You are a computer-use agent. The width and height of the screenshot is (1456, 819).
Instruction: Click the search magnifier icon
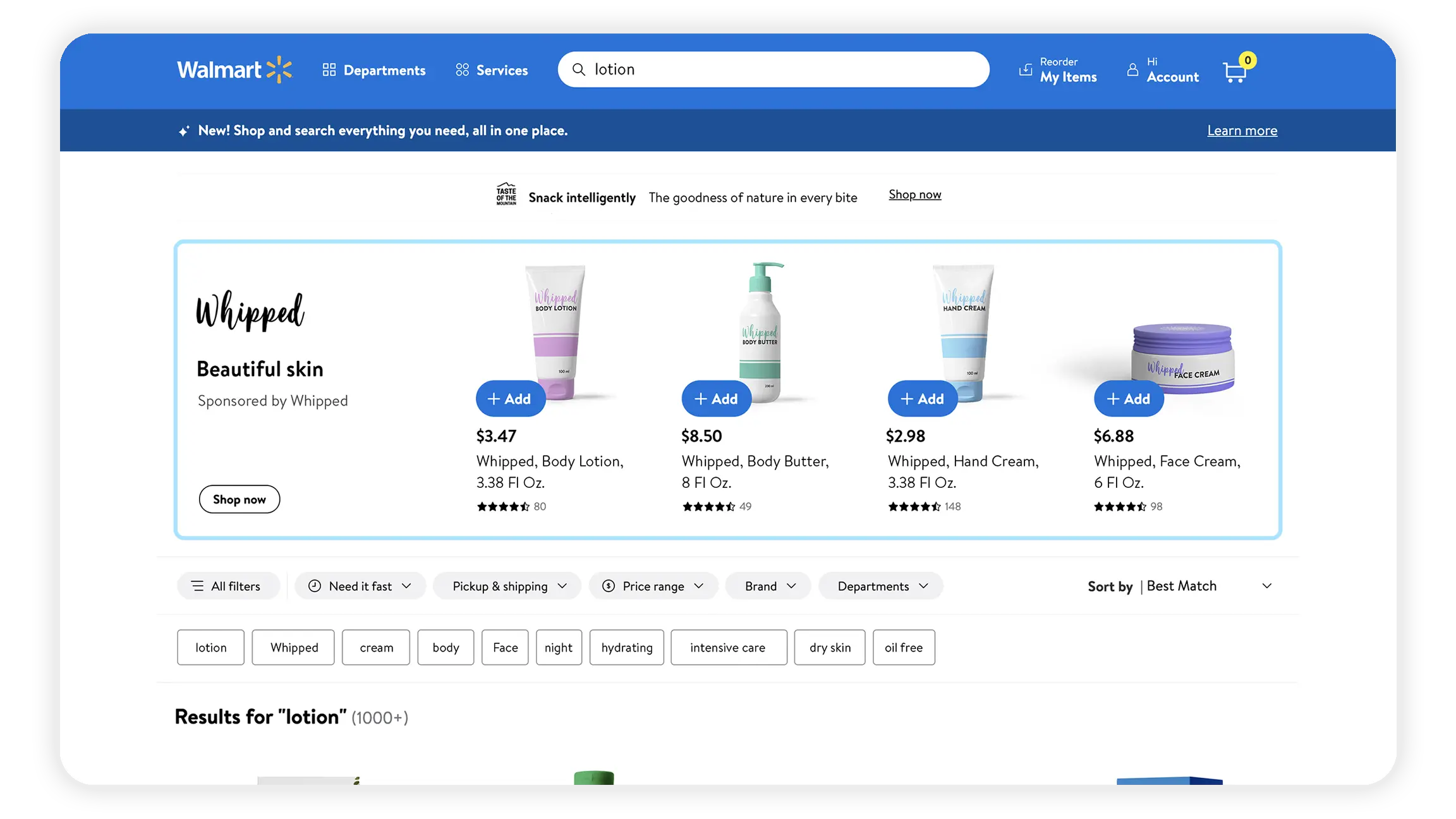point(579,70)
